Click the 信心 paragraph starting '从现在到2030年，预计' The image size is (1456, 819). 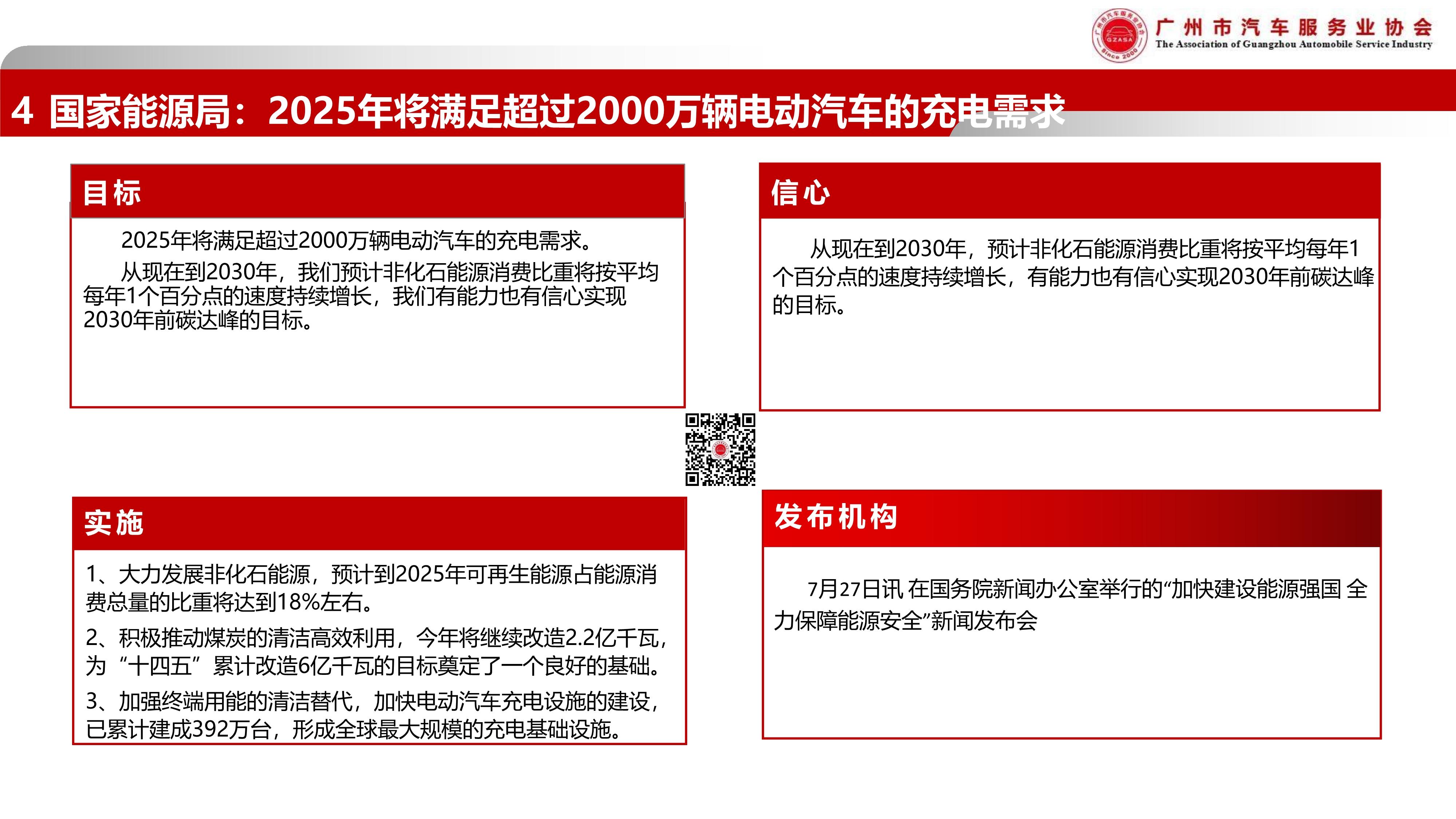point(1073,277)
